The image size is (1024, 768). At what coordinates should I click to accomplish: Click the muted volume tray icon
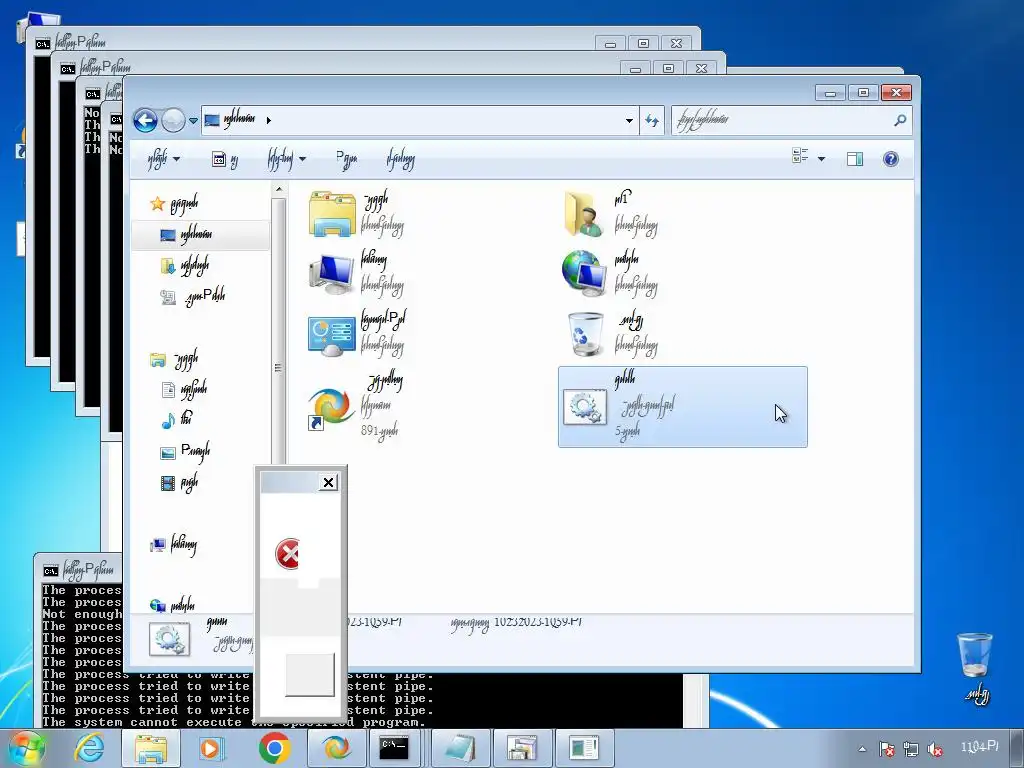tap(935, 749)
